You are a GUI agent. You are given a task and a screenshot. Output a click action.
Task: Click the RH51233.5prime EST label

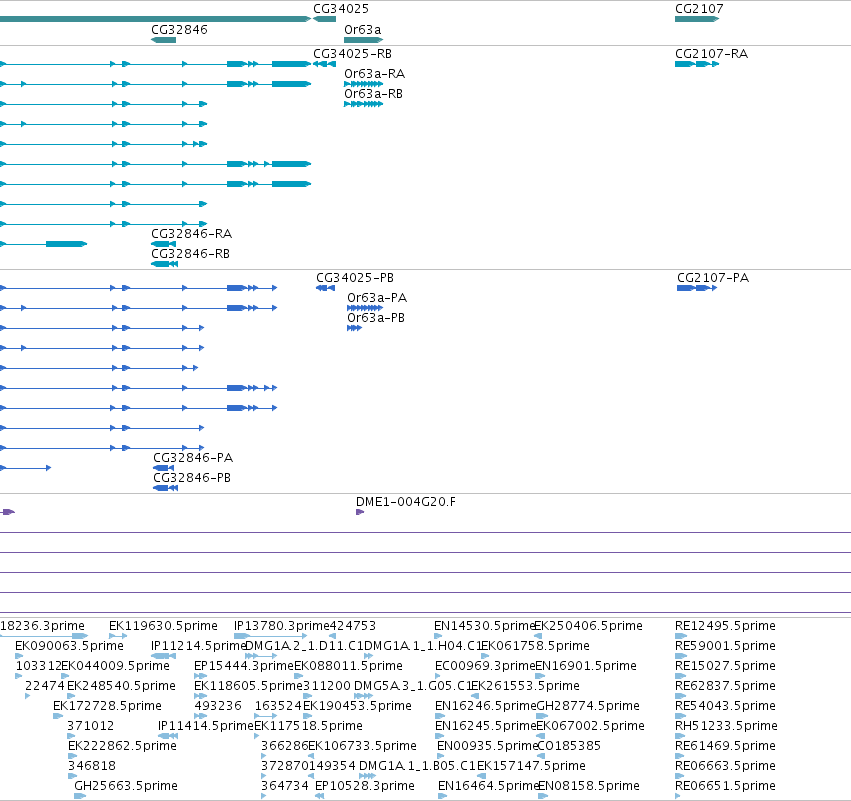click(727, 727)
